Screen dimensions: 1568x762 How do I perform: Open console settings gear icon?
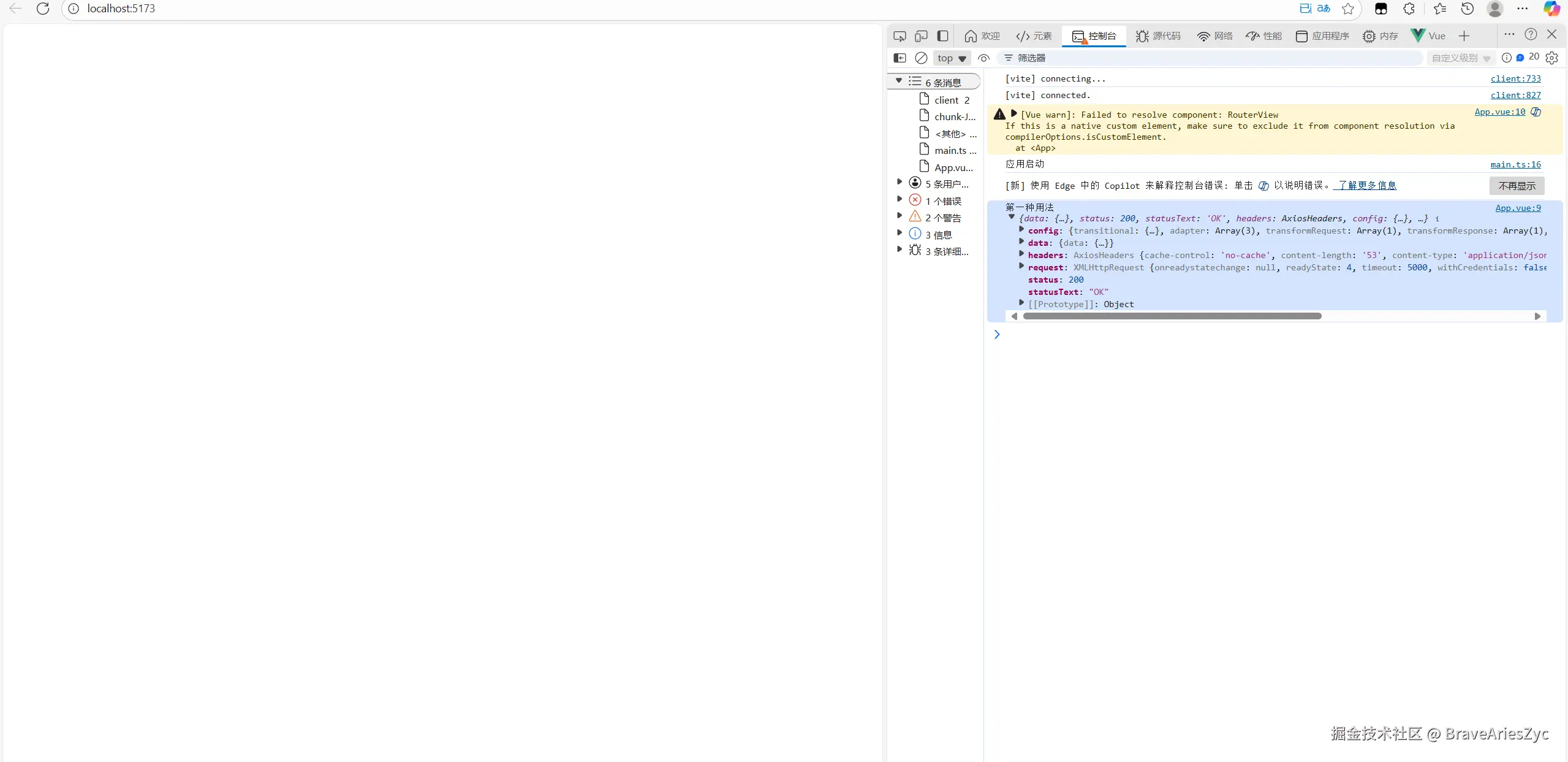click(1551, 58)
